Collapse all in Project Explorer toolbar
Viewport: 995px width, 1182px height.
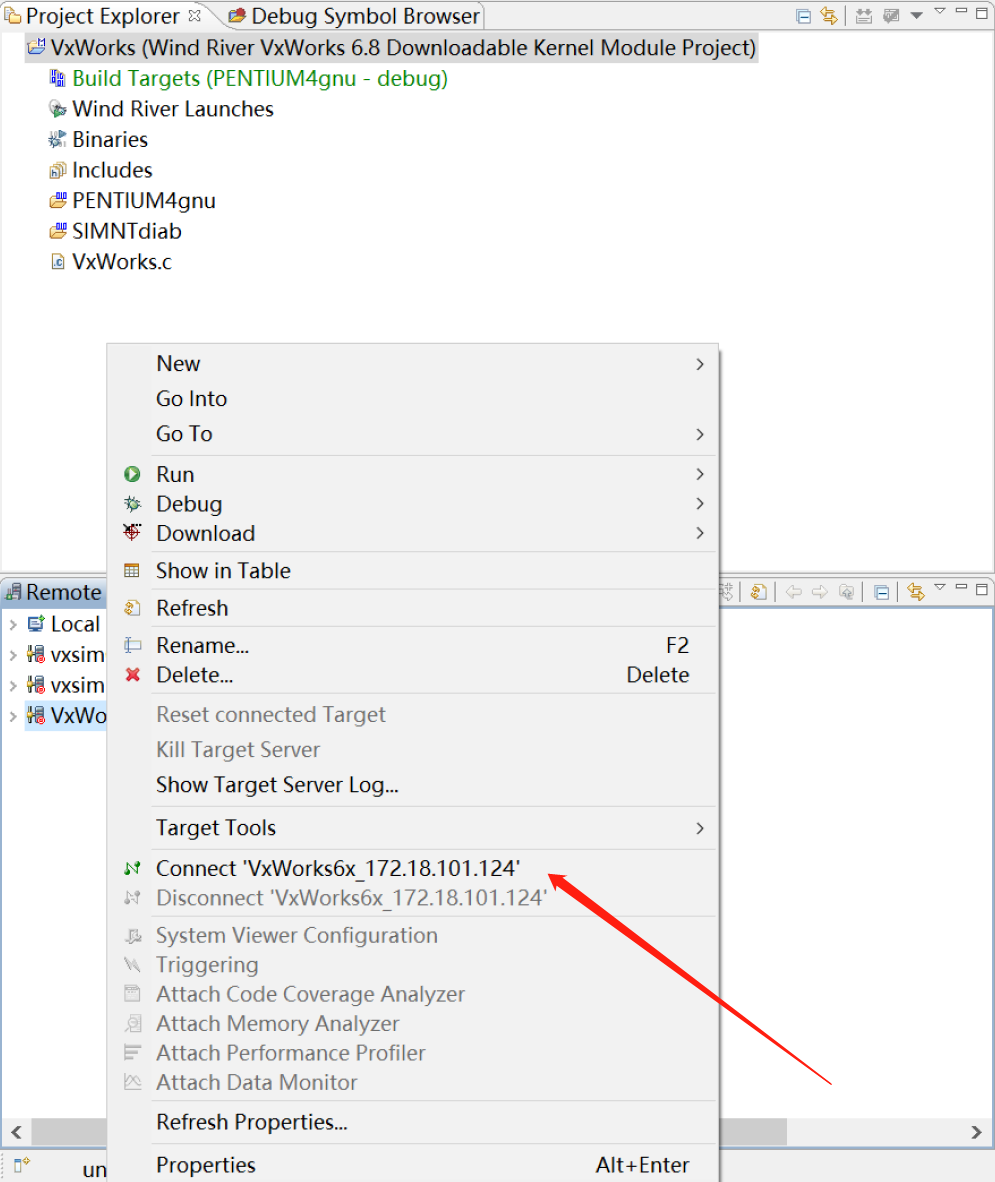(804, 16)
